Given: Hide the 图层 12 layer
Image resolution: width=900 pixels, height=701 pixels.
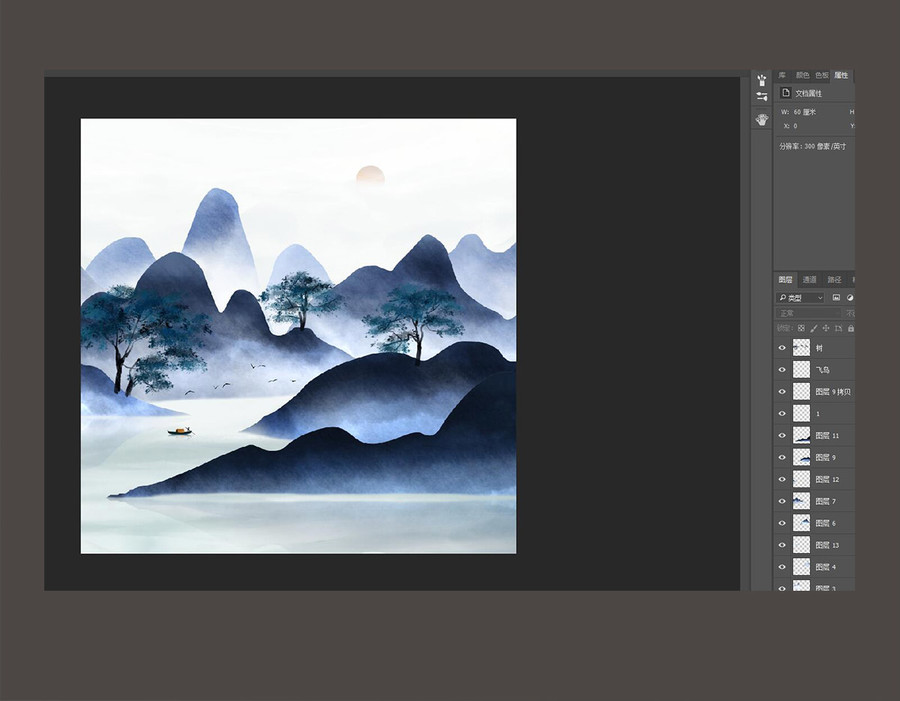Looking at the screenshot, I should click(x=782, y=479).
